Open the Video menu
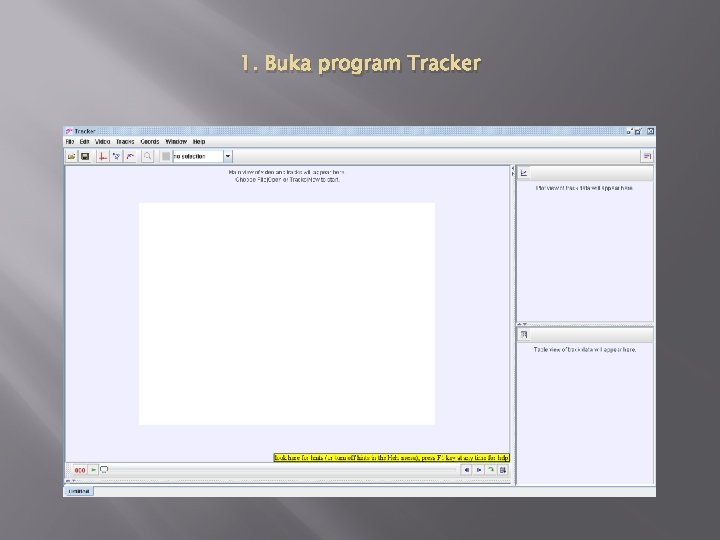The width and height of the screenshot is (720, 540). click(x=102, y=142)
